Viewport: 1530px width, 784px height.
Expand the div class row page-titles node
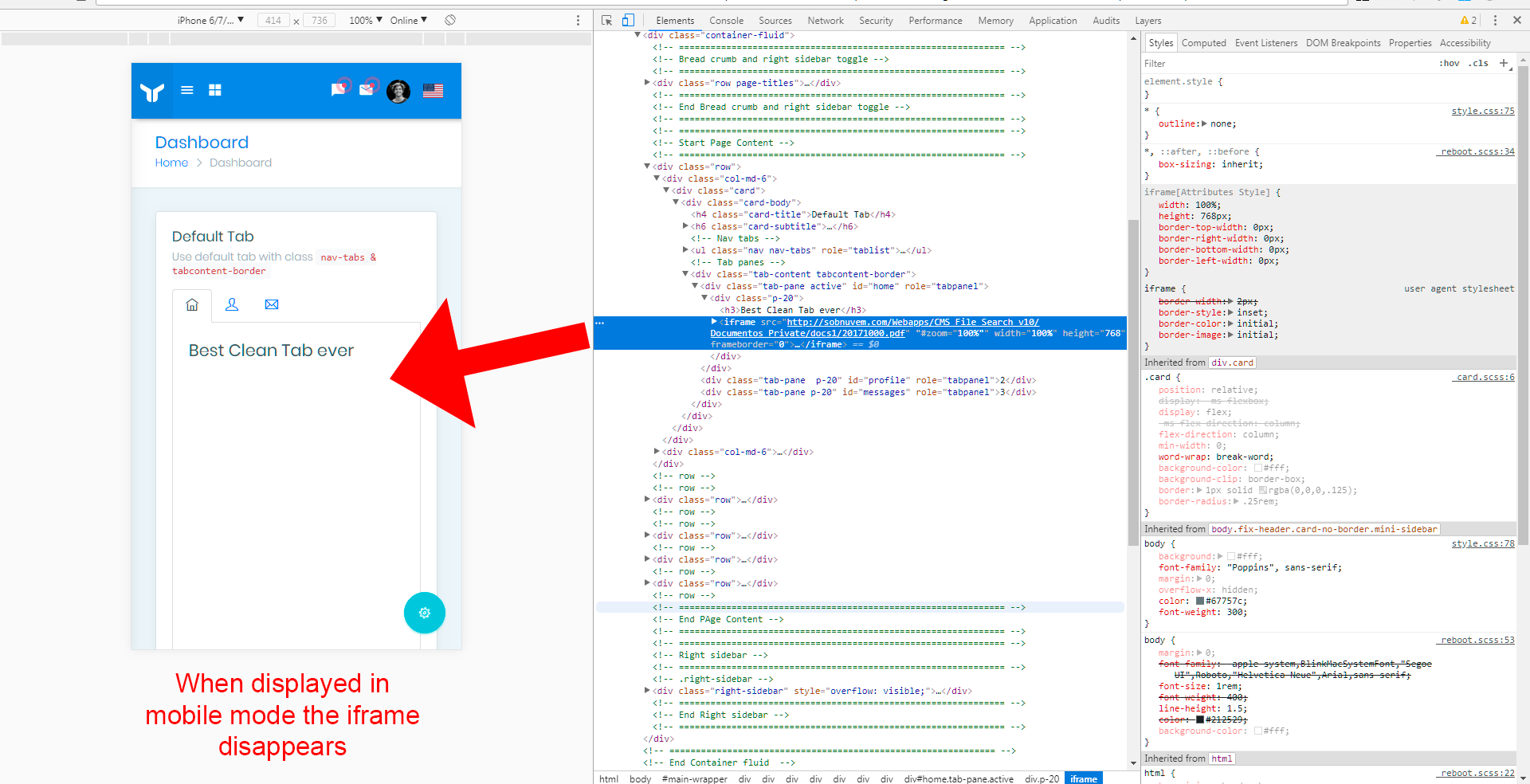click(x=647, y=83)
